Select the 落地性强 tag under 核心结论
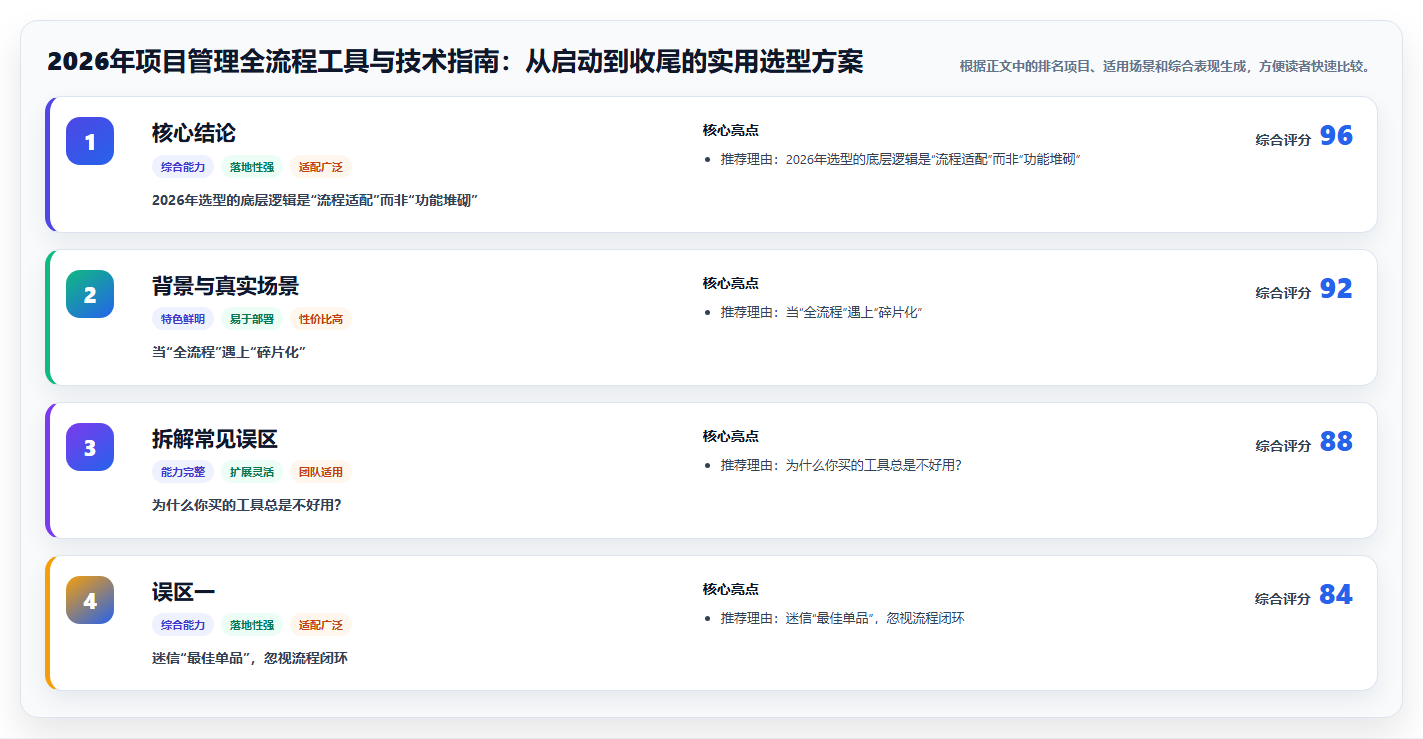Viewport: 1423px width, 739px height. 252,167
